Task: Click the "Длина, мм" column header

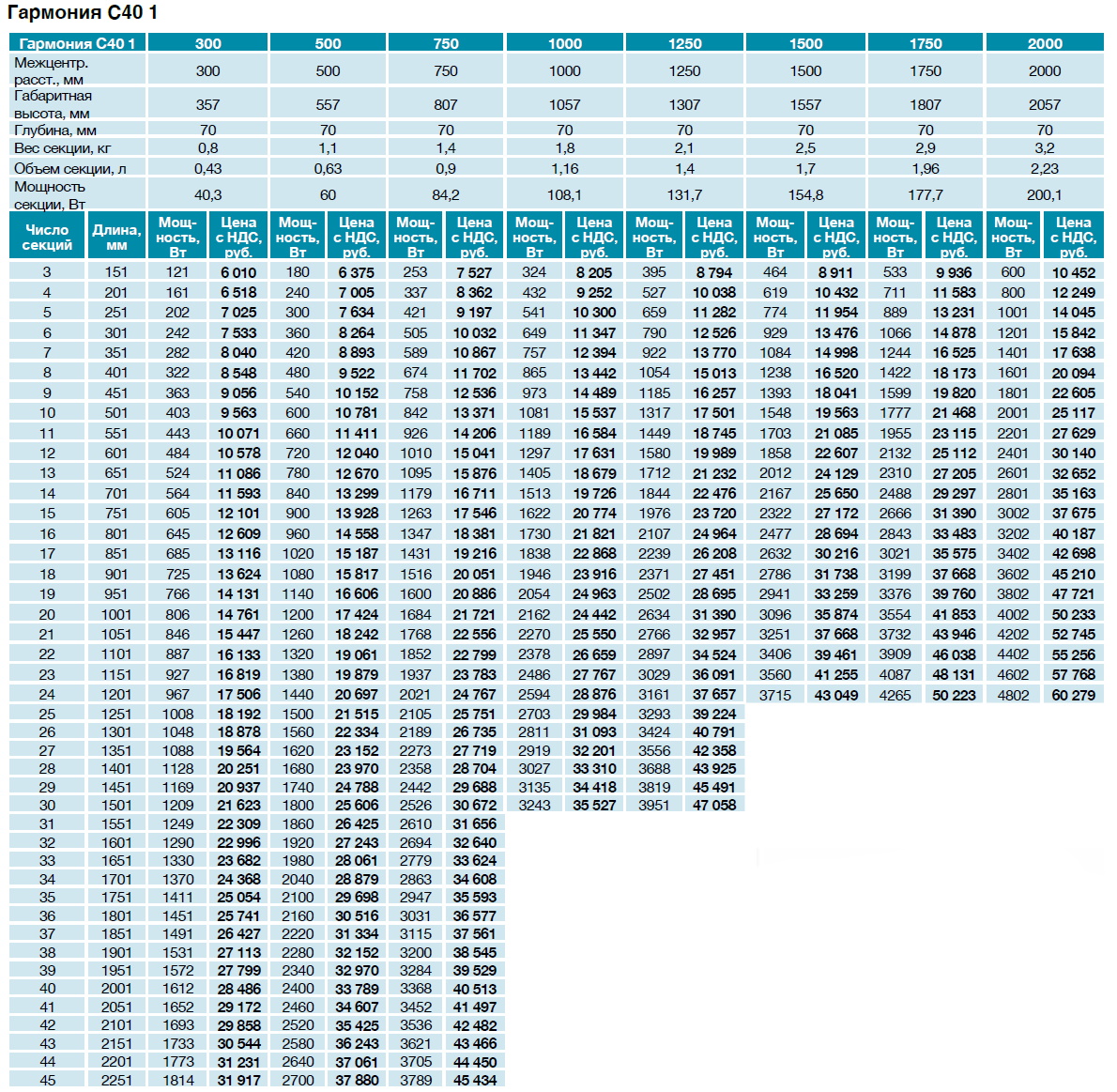Action: coord(116,238)
